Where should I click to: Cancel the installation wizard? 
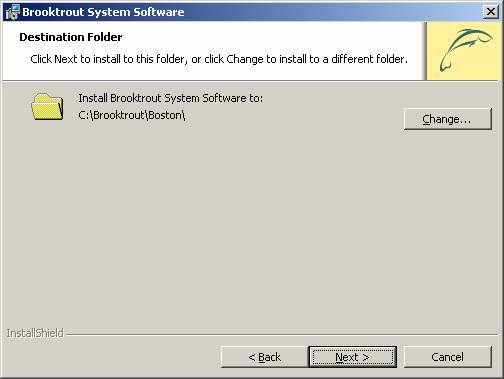tap(448, 357)
